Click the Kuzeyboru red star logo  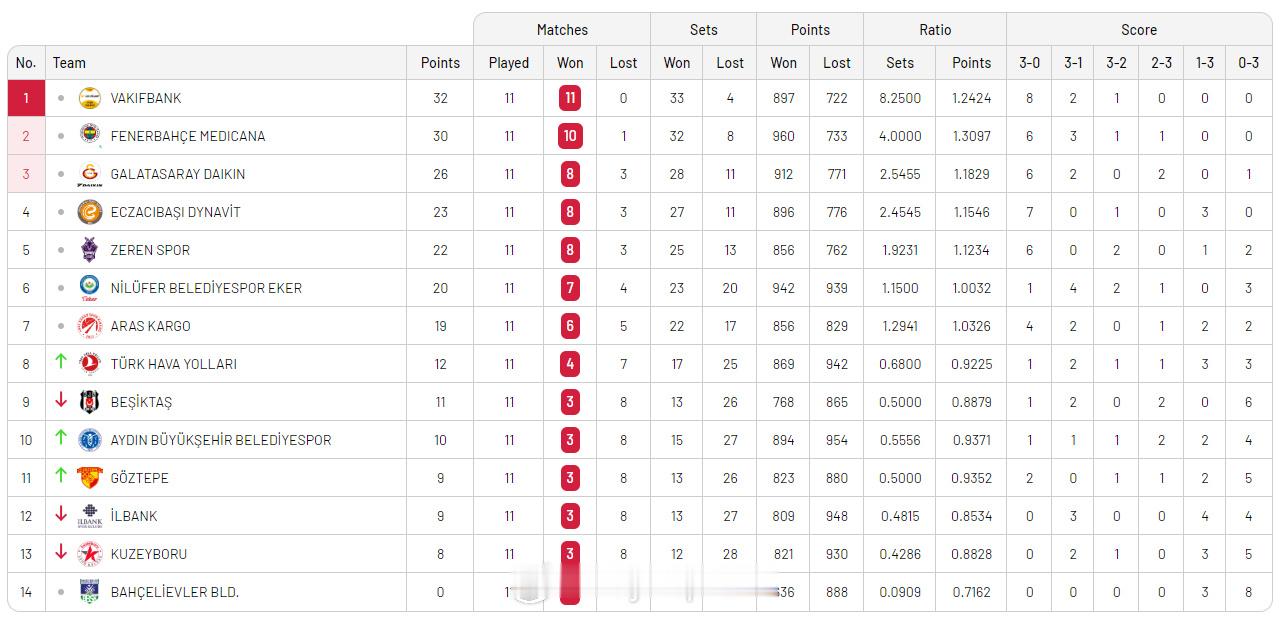(90, 554)
